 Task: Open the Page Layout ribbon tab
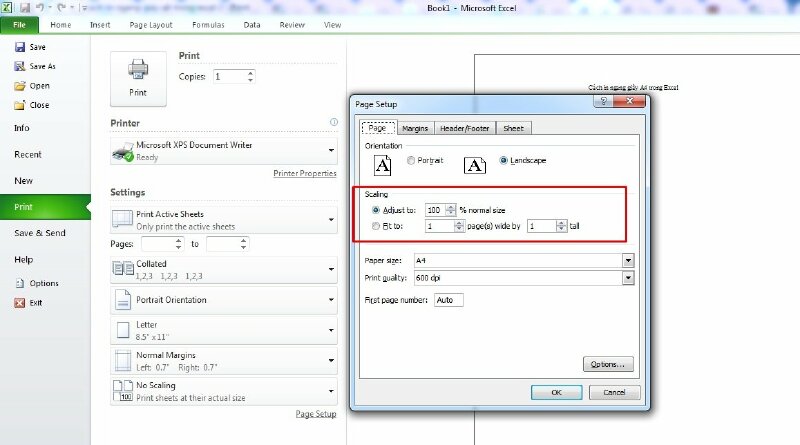(x=151, y=25)
